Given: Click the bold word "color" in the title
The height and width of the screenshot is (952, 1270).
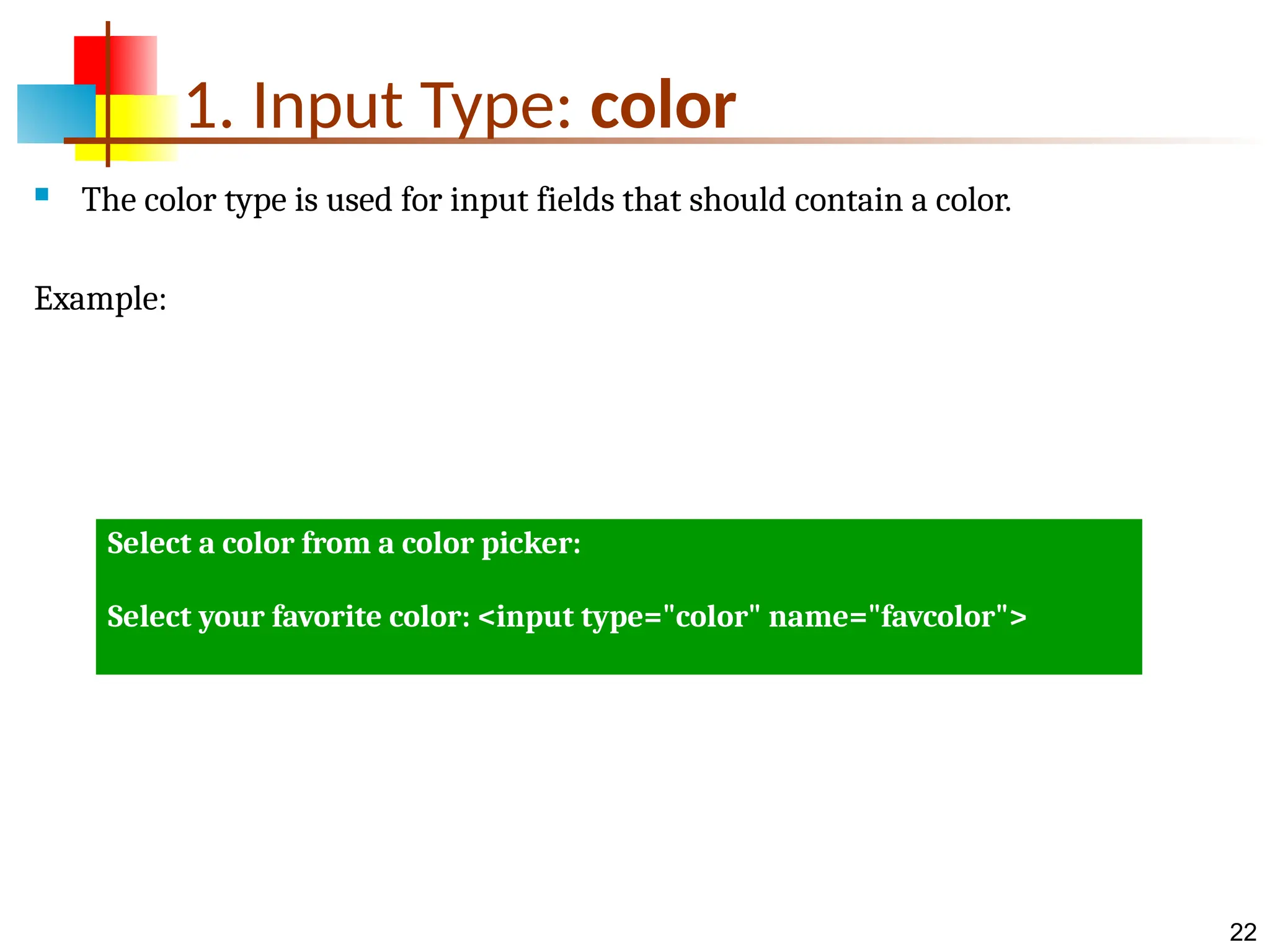Looking at the screenshot, I should coord(663,106).
